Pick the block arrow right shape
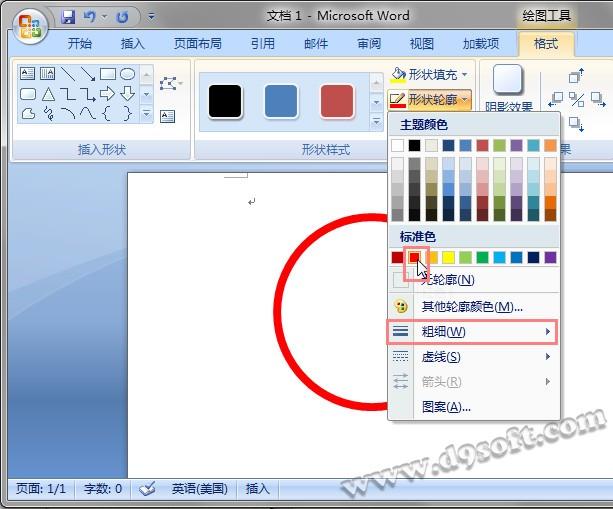613x509 pixels. [x=108, y=94]
